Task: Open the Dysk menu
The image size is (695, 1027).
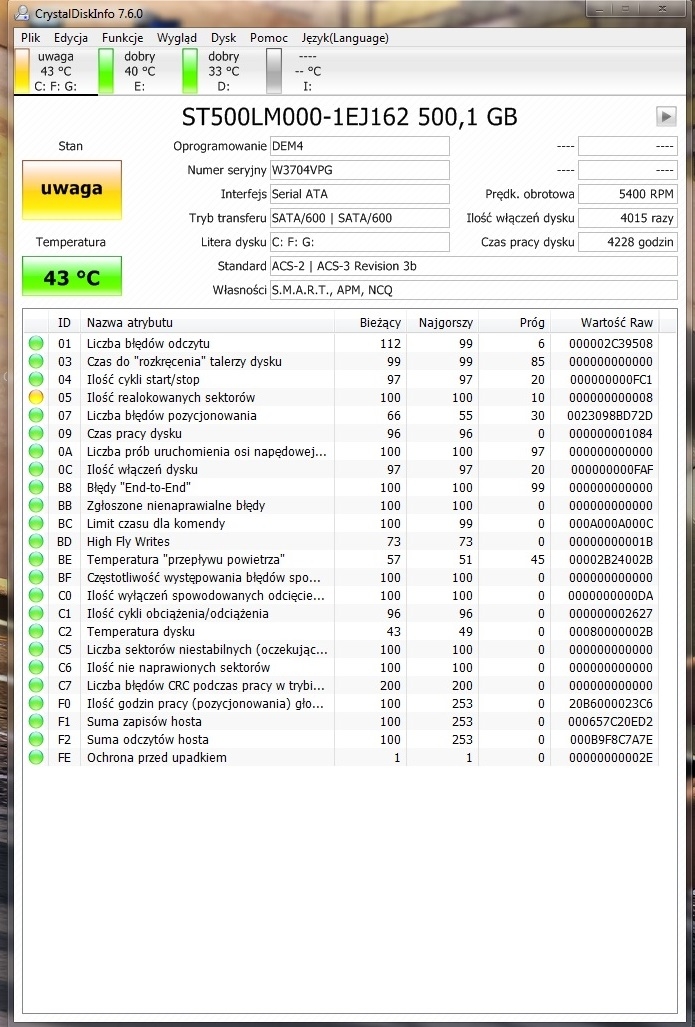Action: point(223,38)
